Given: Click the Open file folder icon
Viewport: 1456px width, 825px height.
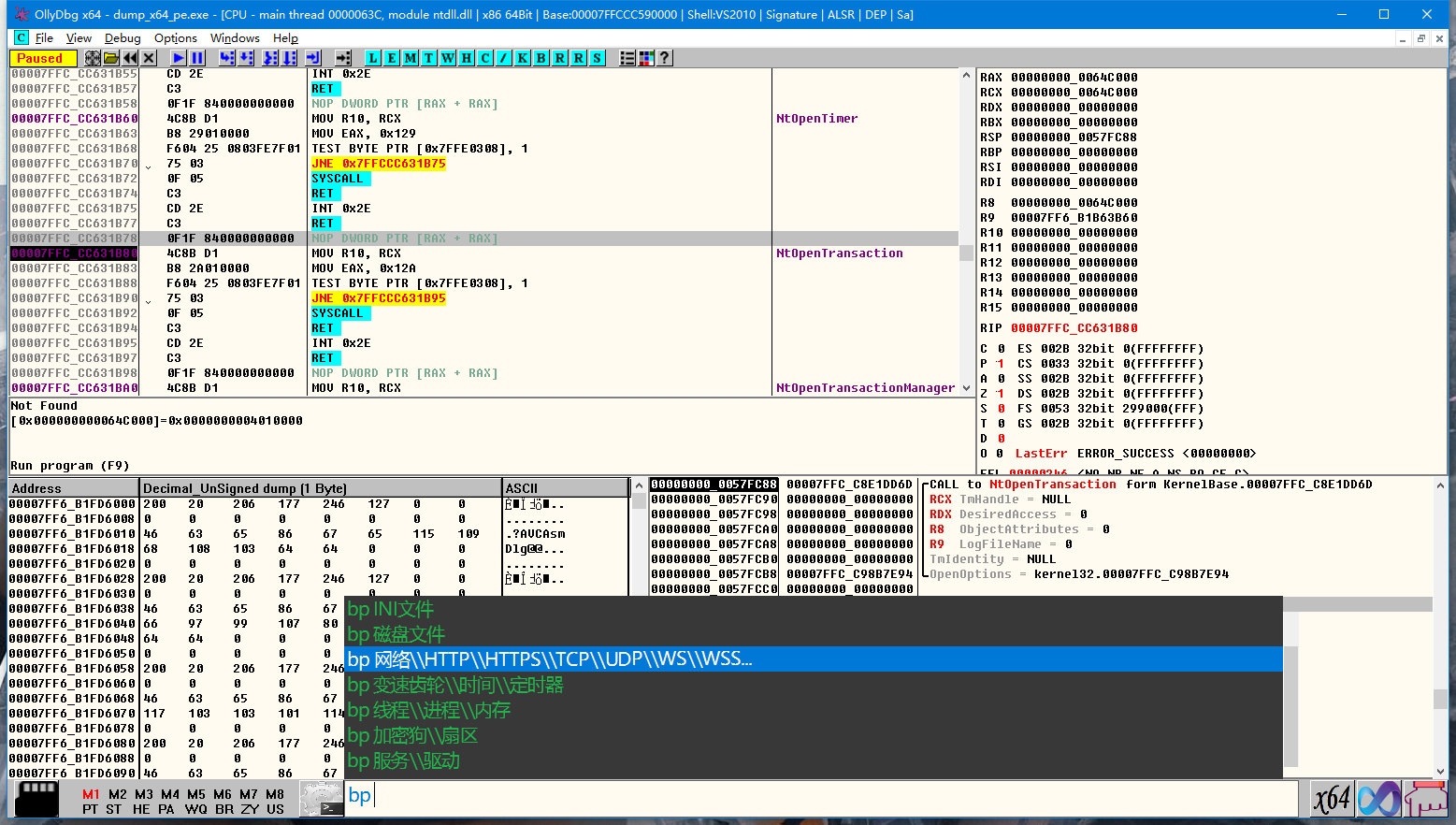Looking at the screenshot, I should [111, 58].
